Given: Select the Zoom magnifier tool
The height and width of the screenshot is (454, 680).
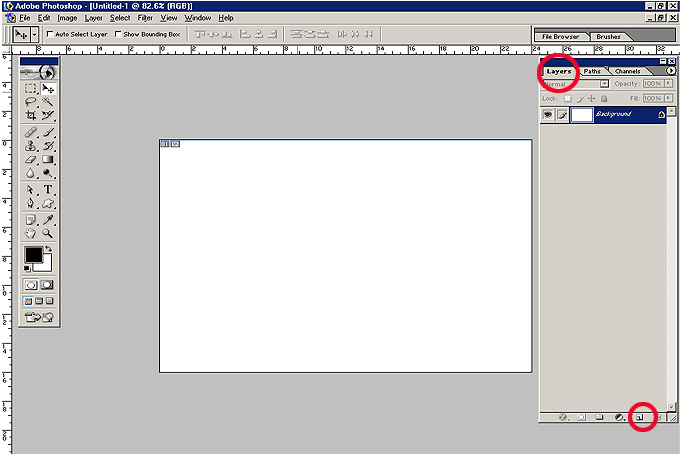Looking at the screenshot, I should [x=48, y=233].
